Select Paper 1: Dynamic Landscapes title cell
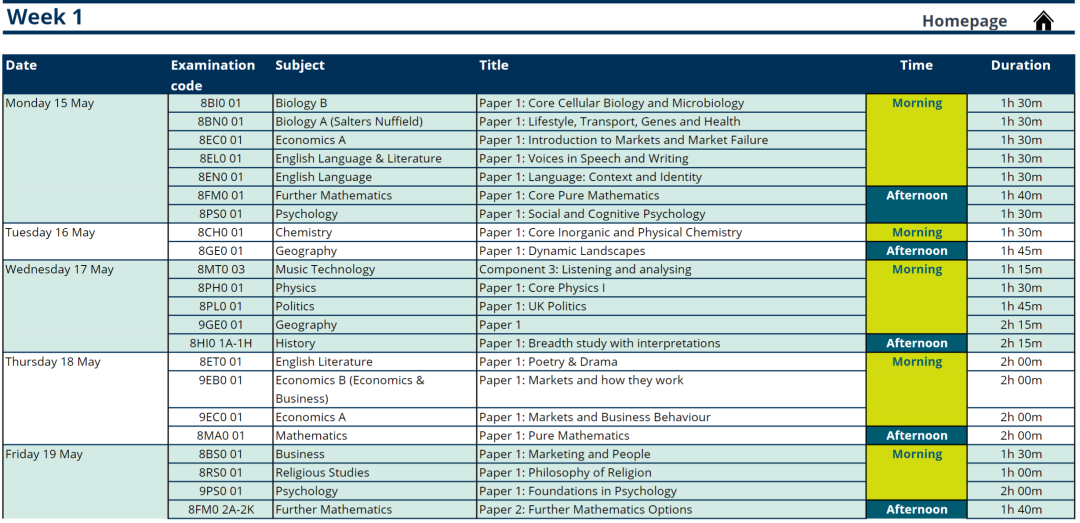Image resolution: width=1080 pixels, height=523 pixels. point(672,251)
